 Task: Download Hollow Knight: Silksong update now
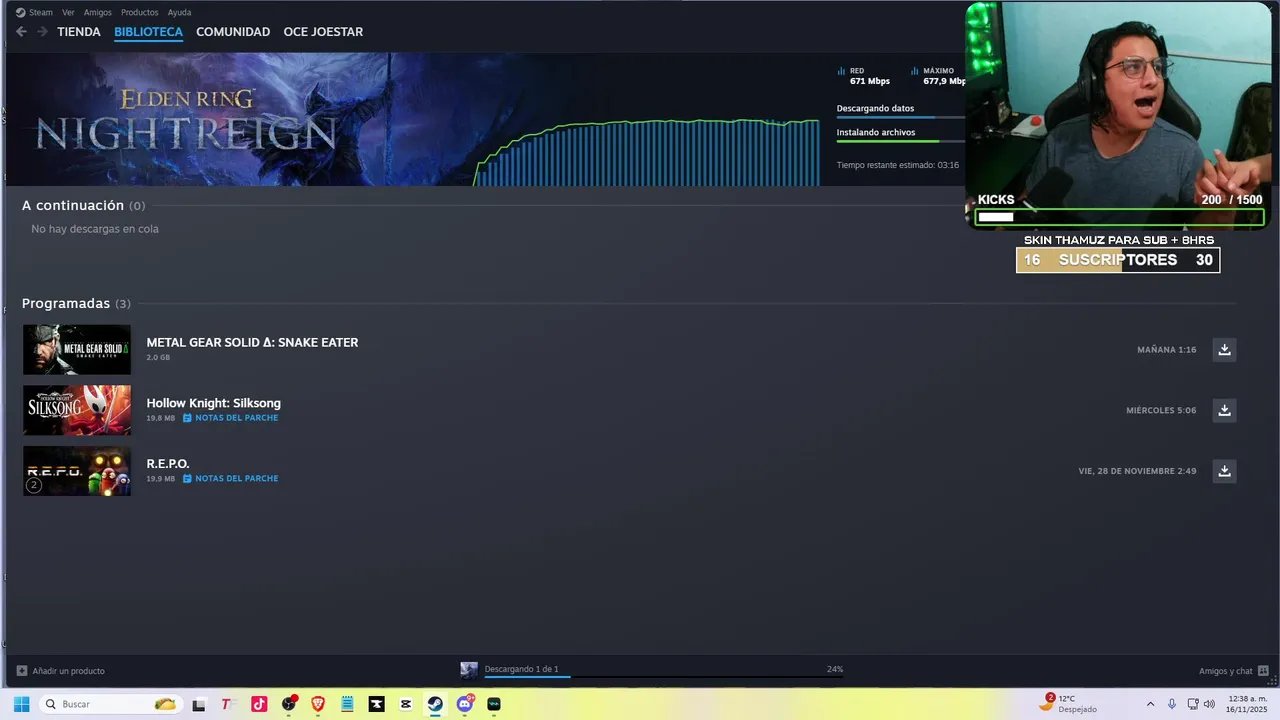pyautogui.click(x=1224, y=410)
